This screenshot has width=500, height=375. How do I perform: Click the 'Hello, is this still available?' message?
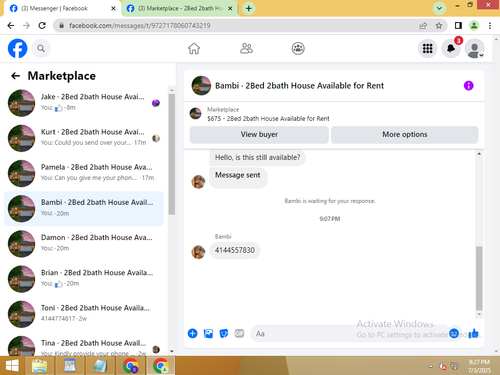257,157
